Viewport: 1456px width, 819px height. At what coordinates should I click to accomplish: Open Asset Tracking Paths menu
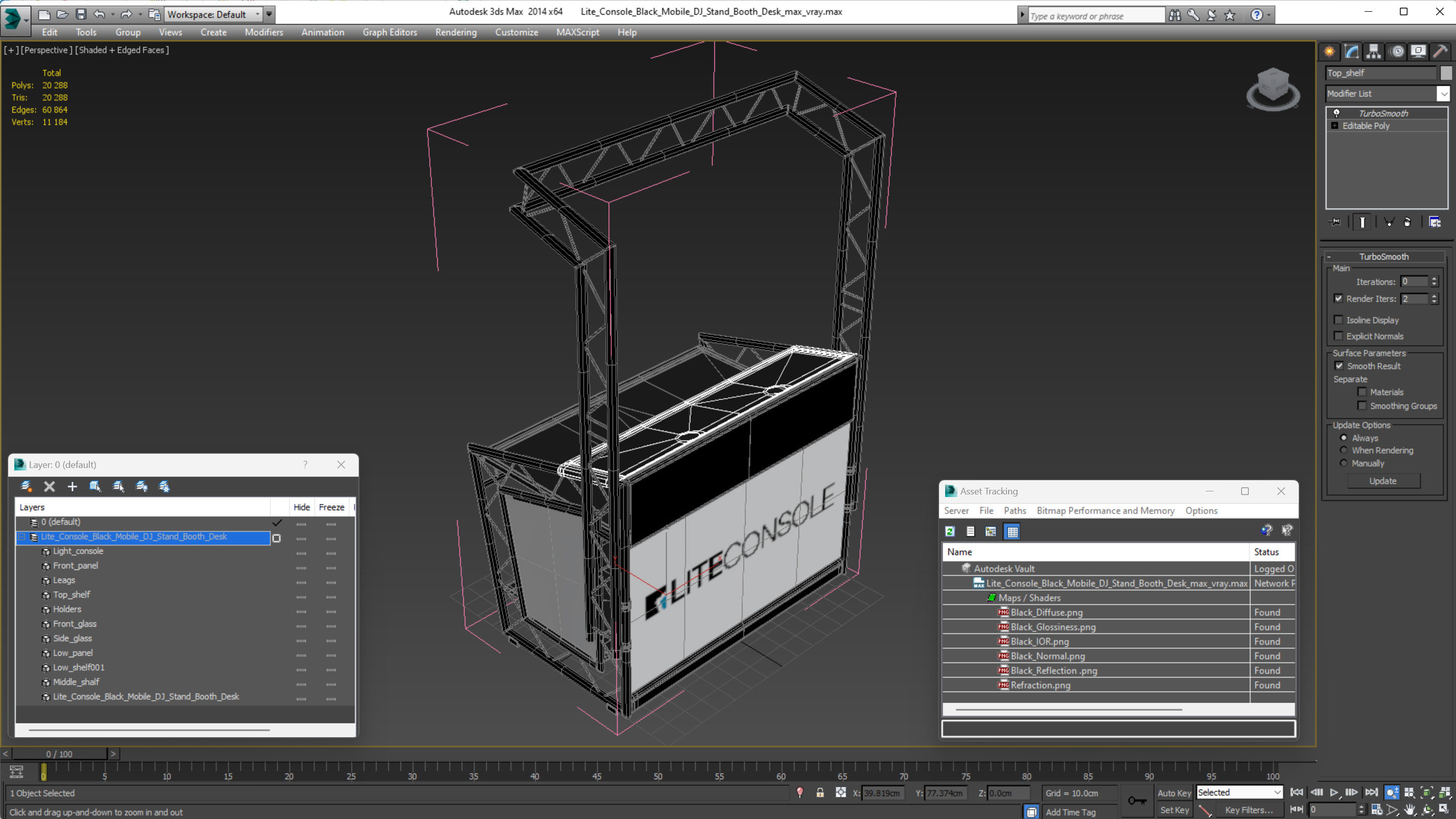pyautogui.click(x=1015, y=510)
